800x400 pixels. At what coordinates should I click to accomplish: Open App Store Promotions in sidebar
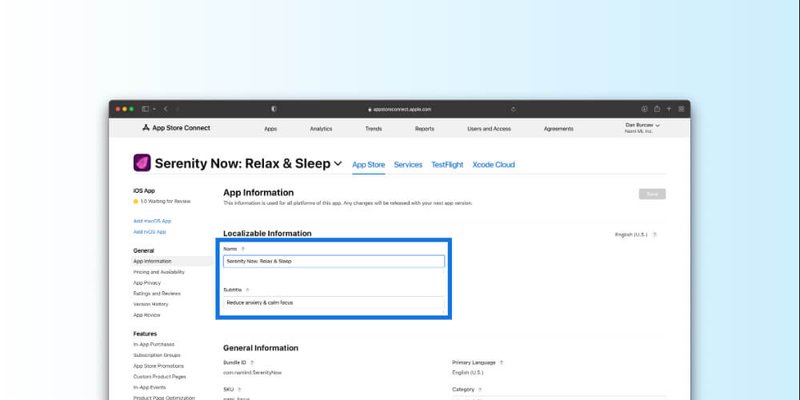[x=158, y=366]
